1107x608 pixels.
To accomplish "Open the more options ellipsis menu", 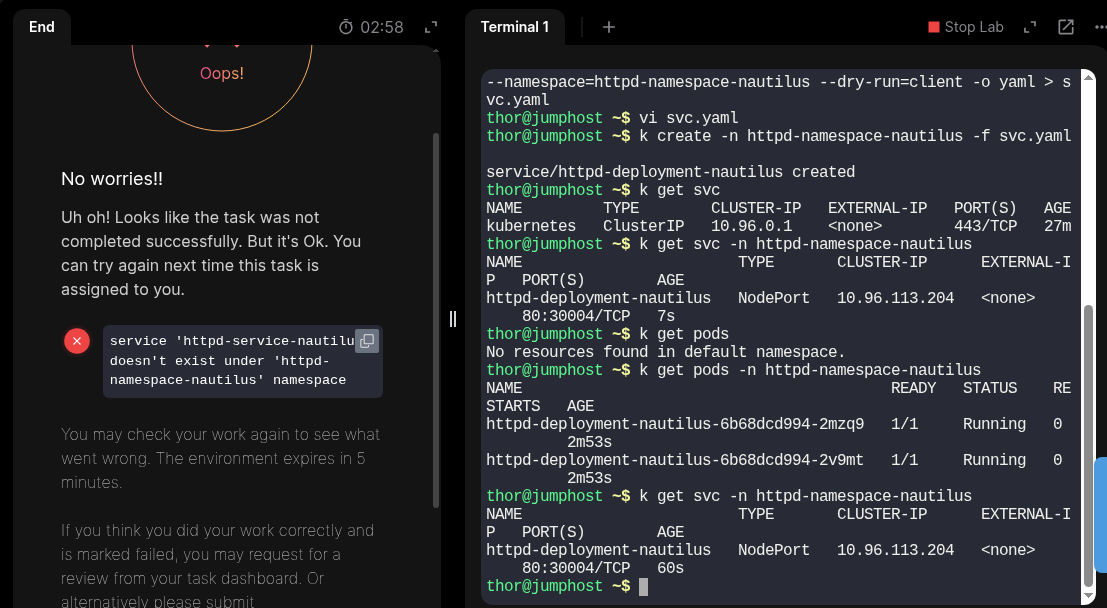I will (1100, 27).
